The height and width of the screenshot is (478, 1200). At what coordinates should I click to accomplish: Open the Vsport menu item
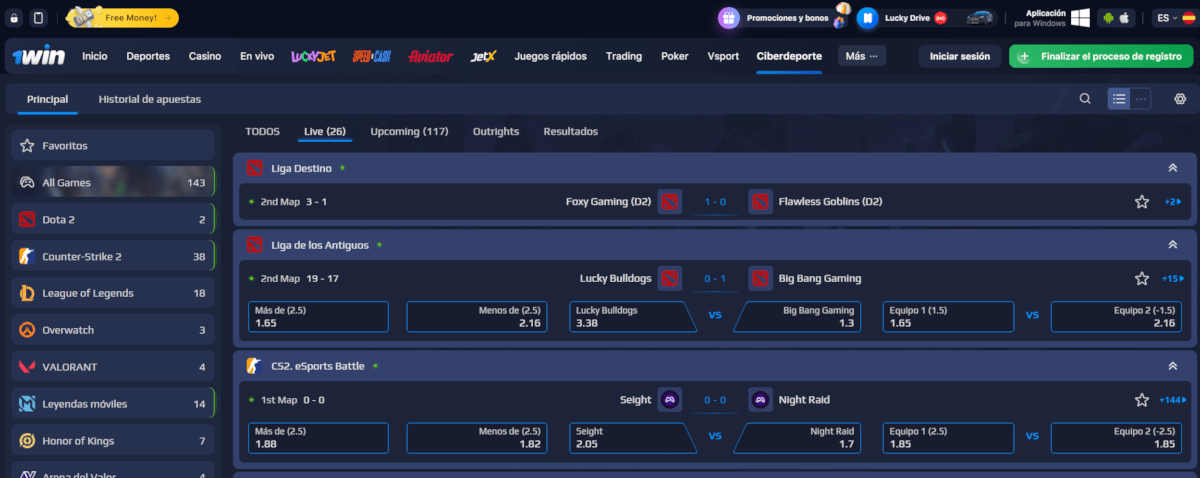coord(723,56)
